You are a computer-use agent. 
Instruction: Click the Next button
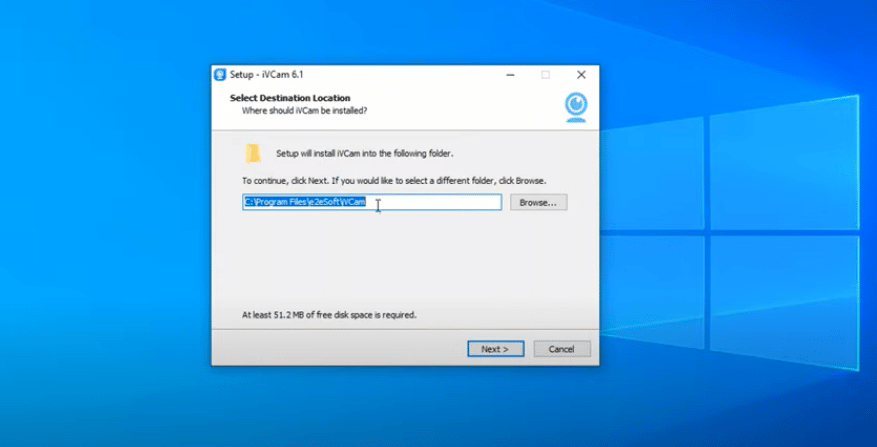(496, 349)
